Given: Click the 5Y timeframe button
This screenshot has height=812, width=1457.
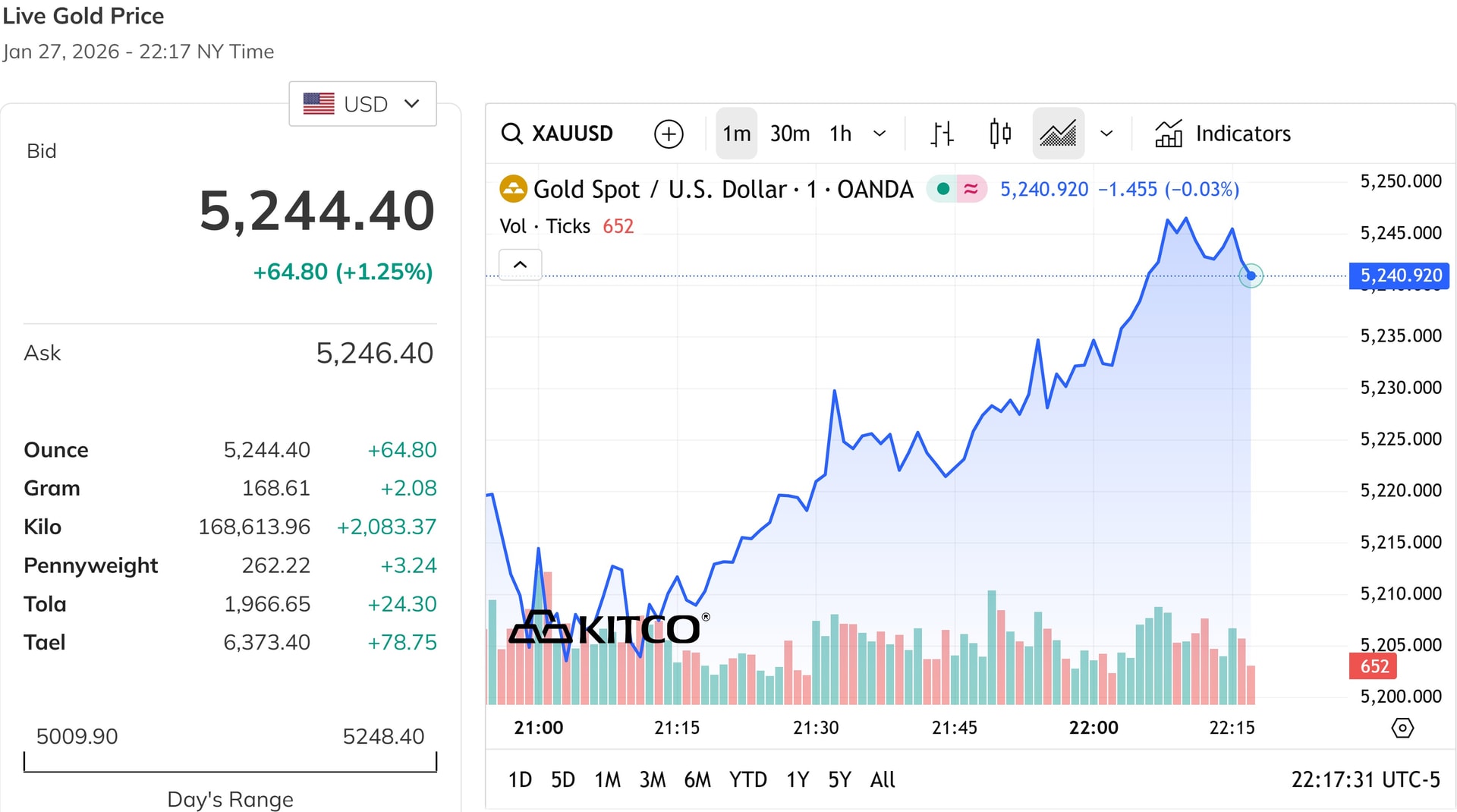Looking at the screenshot, I should pyautogui.click(x=839, y=779).
